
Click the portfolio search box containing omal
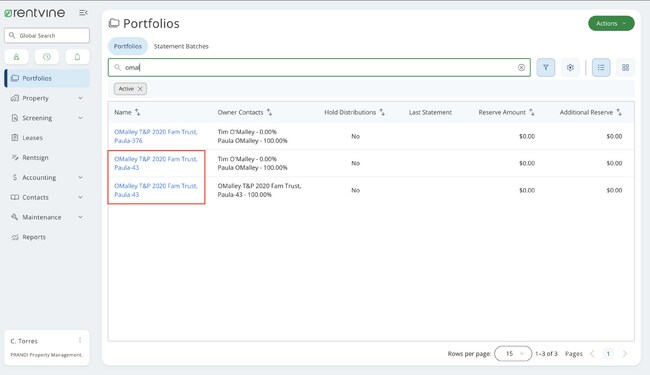(319, 68)
